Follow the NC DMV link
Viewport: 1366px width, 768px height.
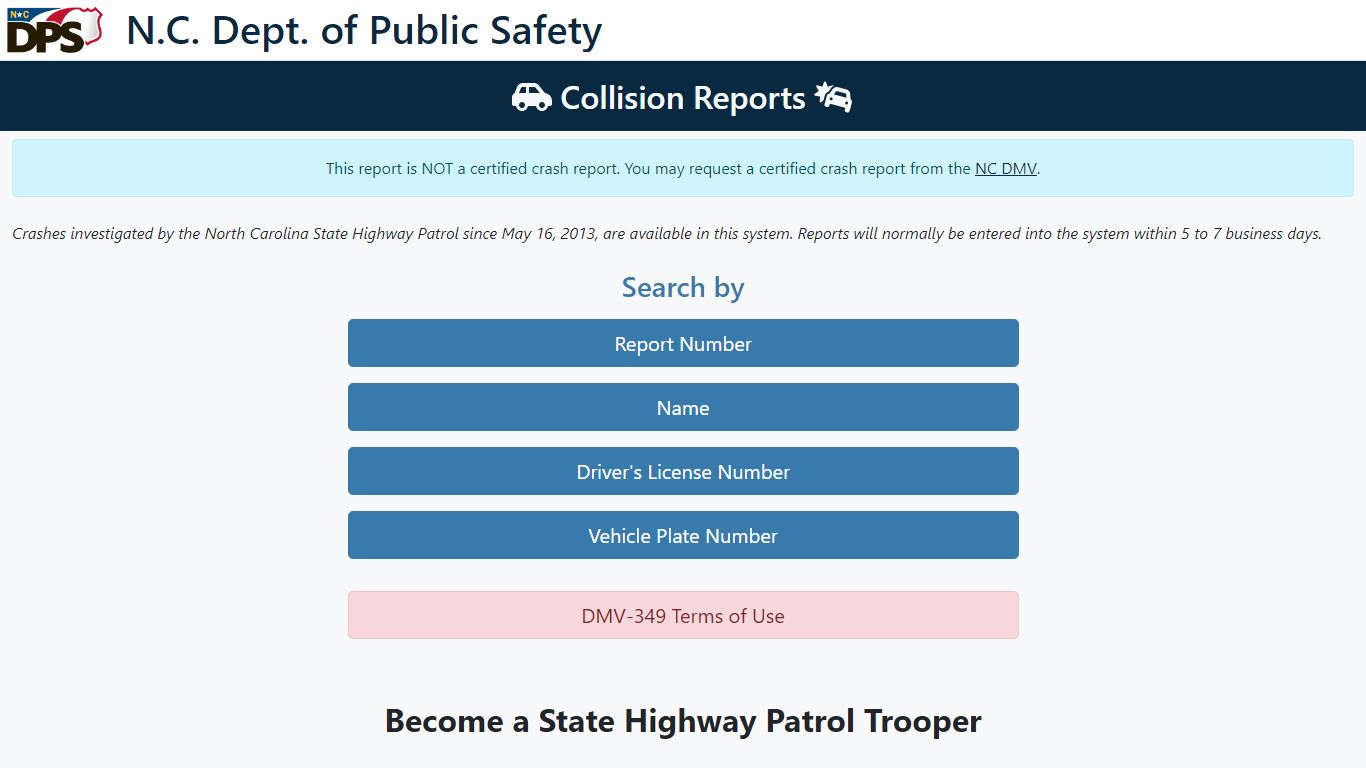point(1006,169)
